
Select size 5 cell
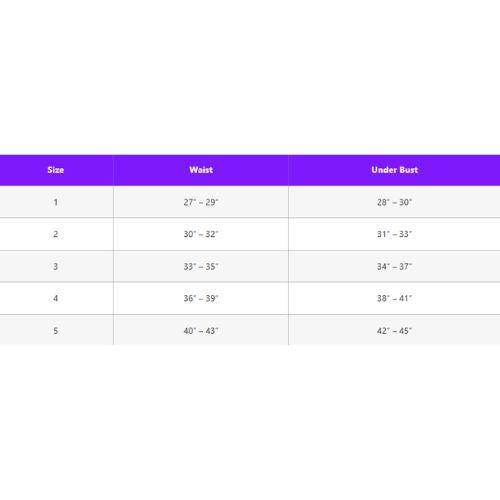pos(56,331)
